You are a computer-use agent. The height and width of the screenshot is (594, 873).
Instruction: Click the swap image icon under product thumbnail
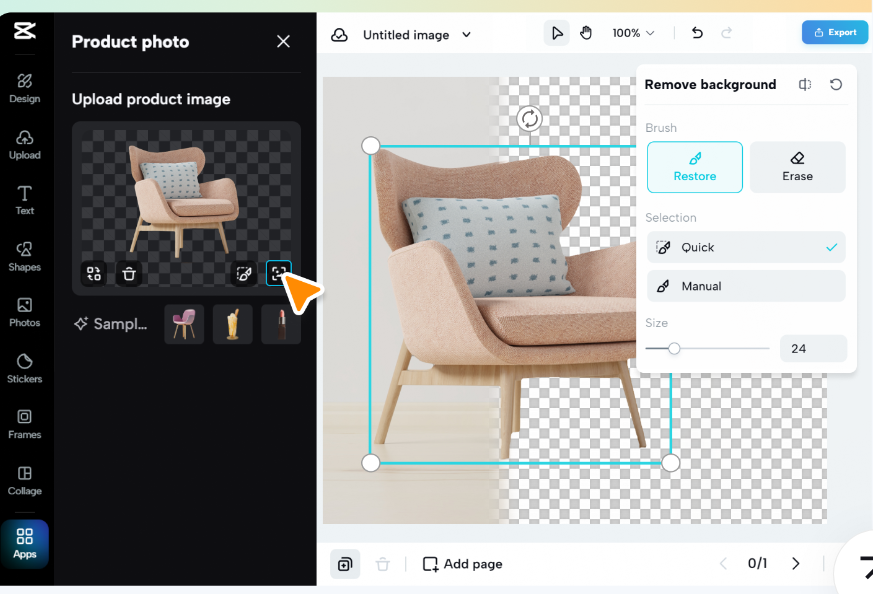[x=94, y=273]
